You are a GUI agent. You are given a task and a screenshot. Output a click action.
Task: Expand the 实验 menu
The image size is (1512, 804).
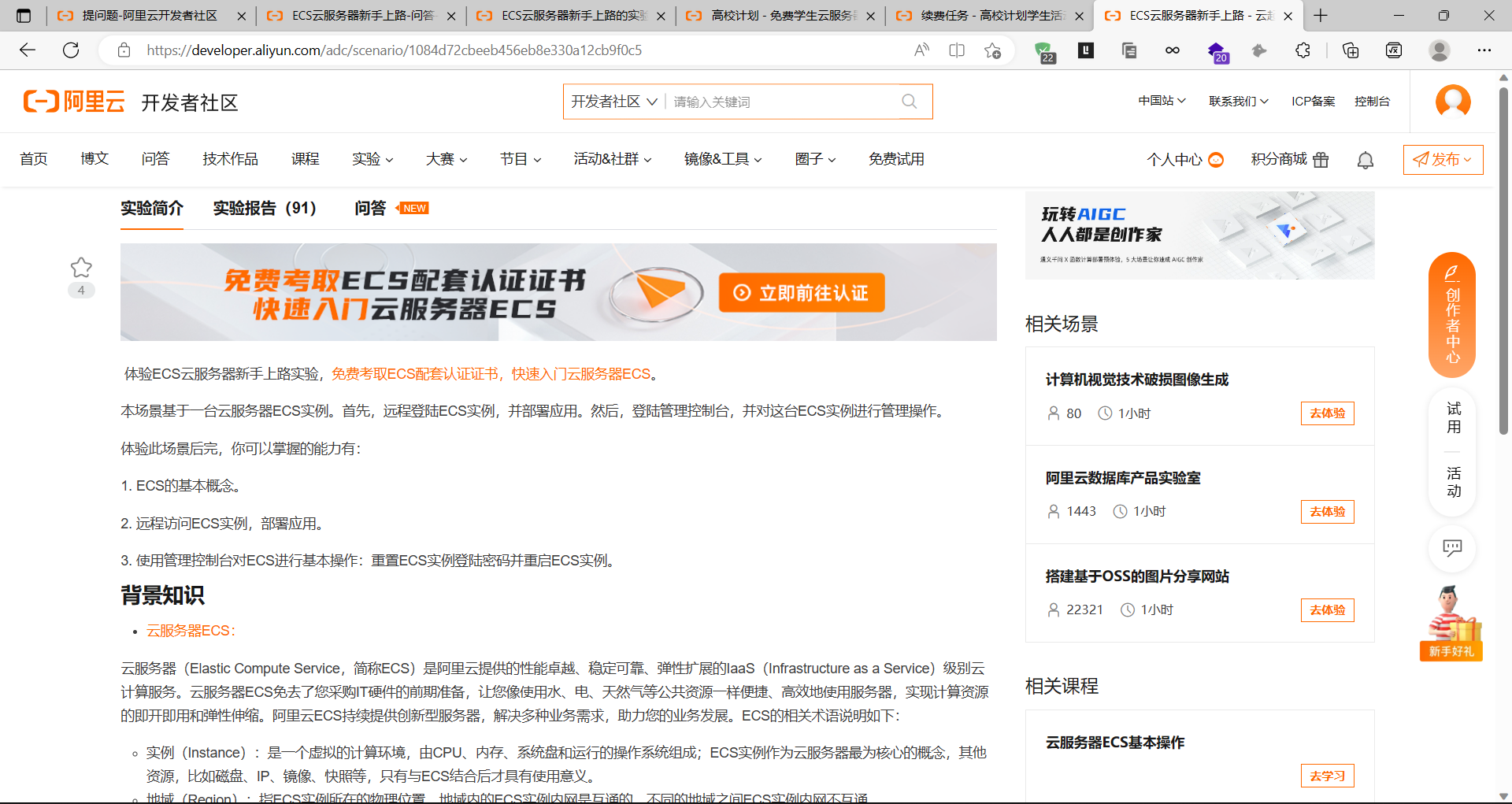click(x=372, y=159)
